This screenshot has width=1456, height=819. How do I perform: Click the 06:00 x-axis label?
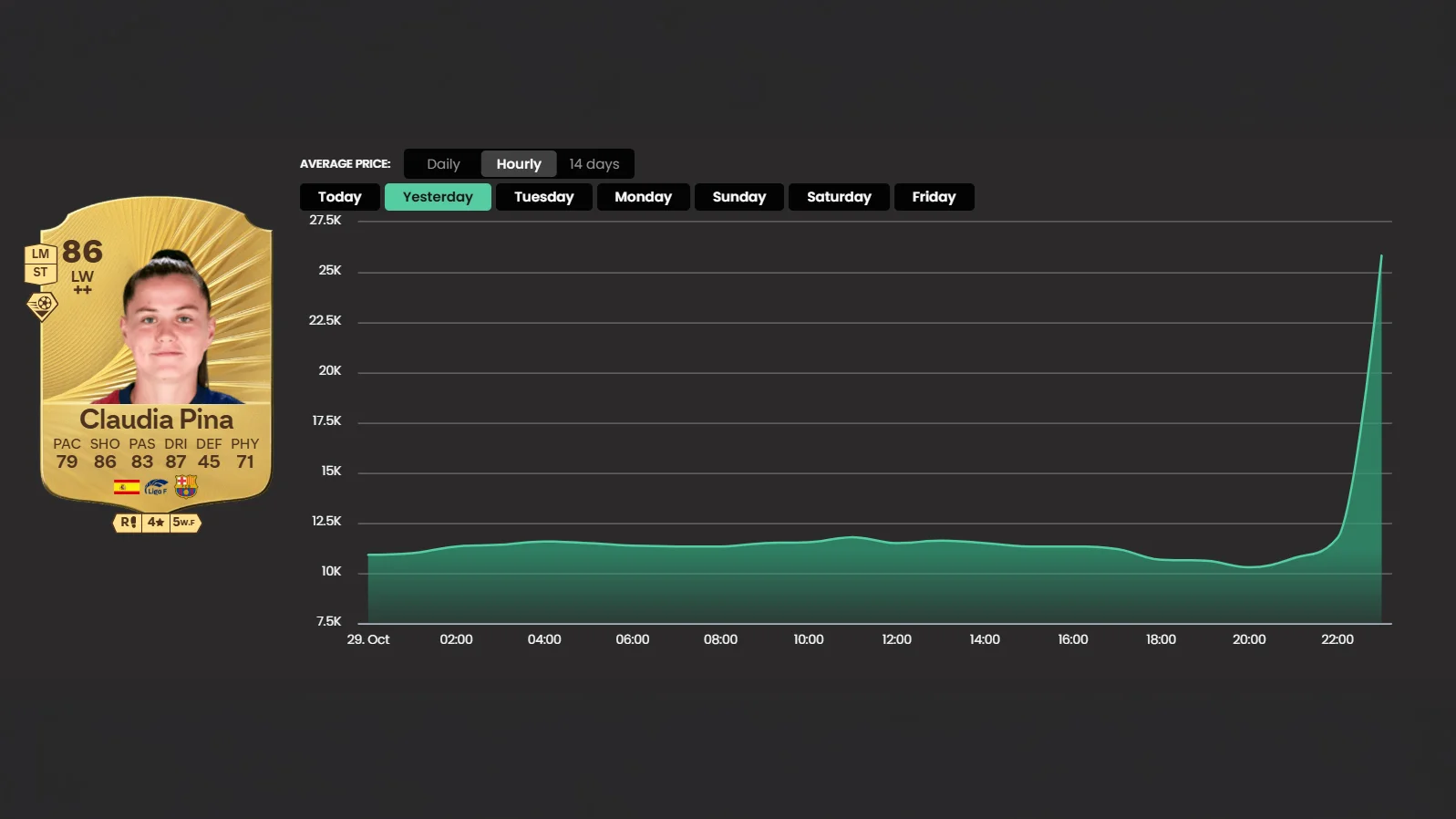(633, 640)
